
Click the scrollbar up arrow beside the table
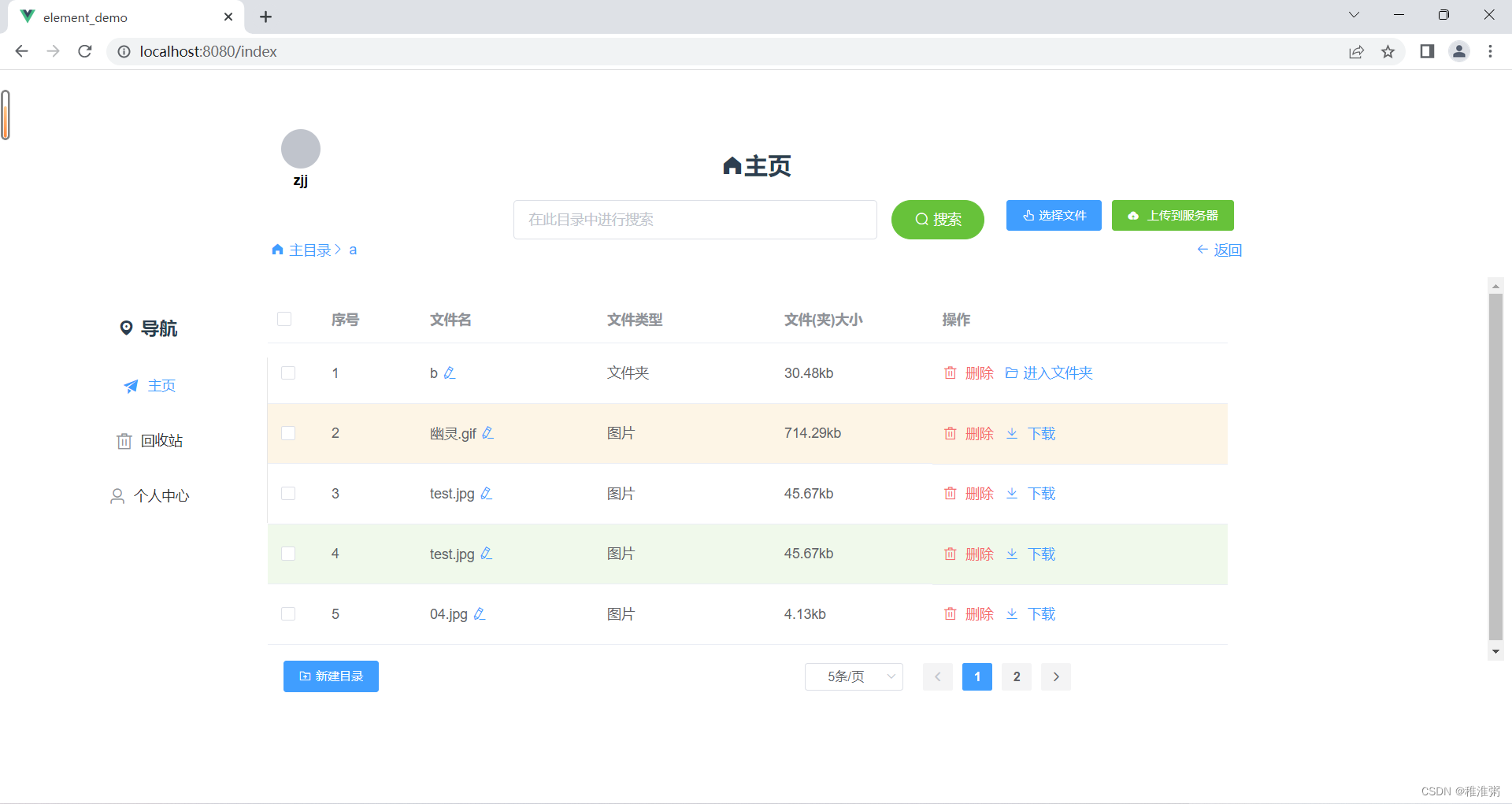(x=1495, y=284)
